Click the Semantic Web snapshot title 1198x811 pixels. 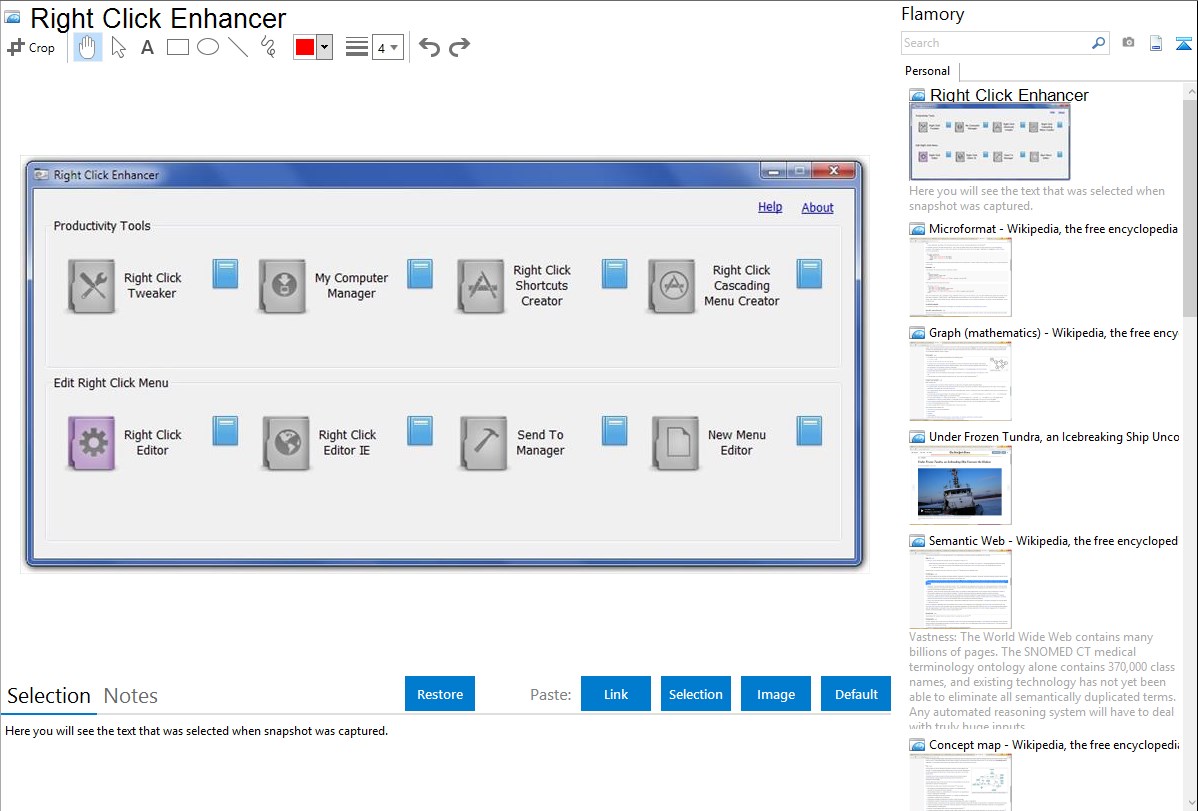1054,540
